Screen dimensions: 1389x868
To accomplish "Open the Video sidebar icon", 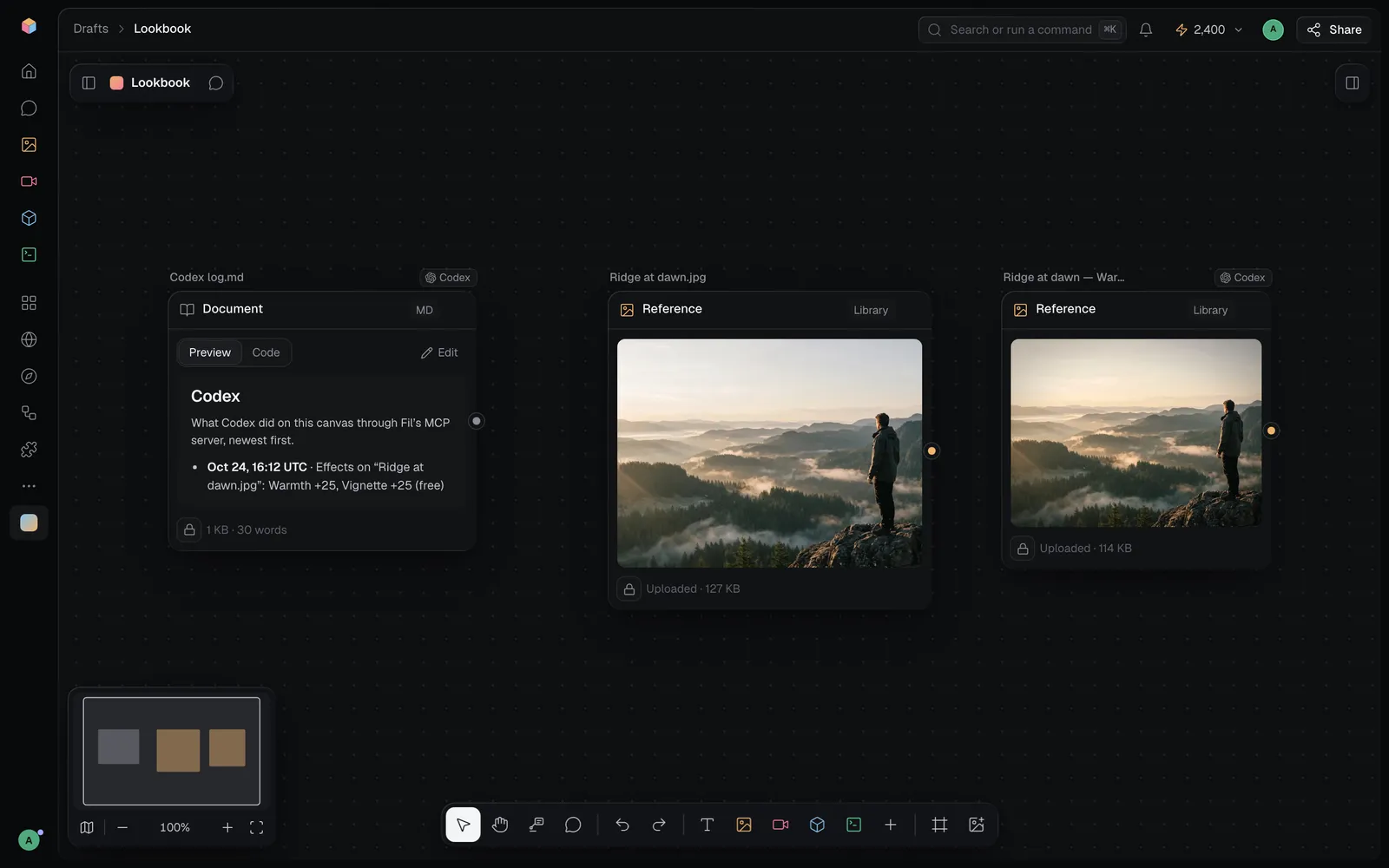I will click(29, 181).
